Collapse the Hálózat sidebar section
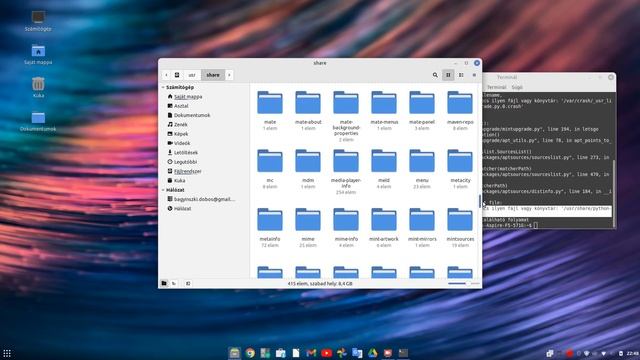Image resolution: width=640 pixels, height=360 pixels. [x=163, y=190]
